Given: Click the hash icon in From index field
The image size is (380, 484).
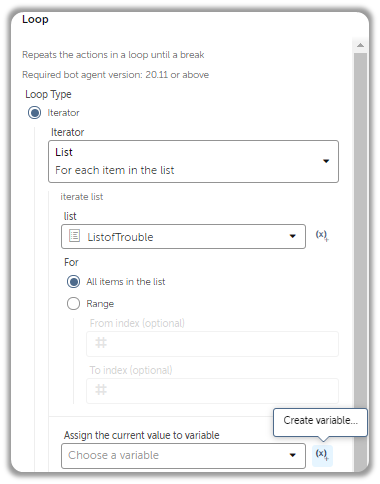Looking at the screenshot, I should 101,343.
